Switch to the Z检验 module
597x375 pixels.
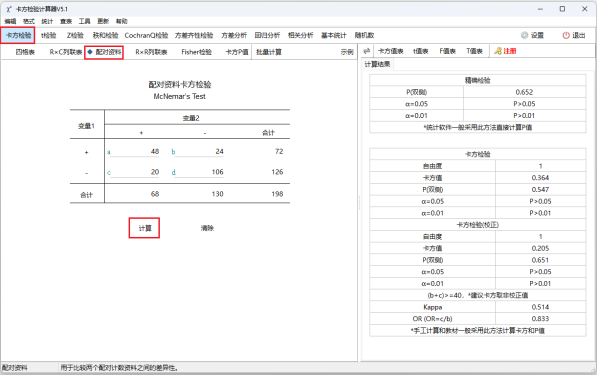click(x=75, y=35)
